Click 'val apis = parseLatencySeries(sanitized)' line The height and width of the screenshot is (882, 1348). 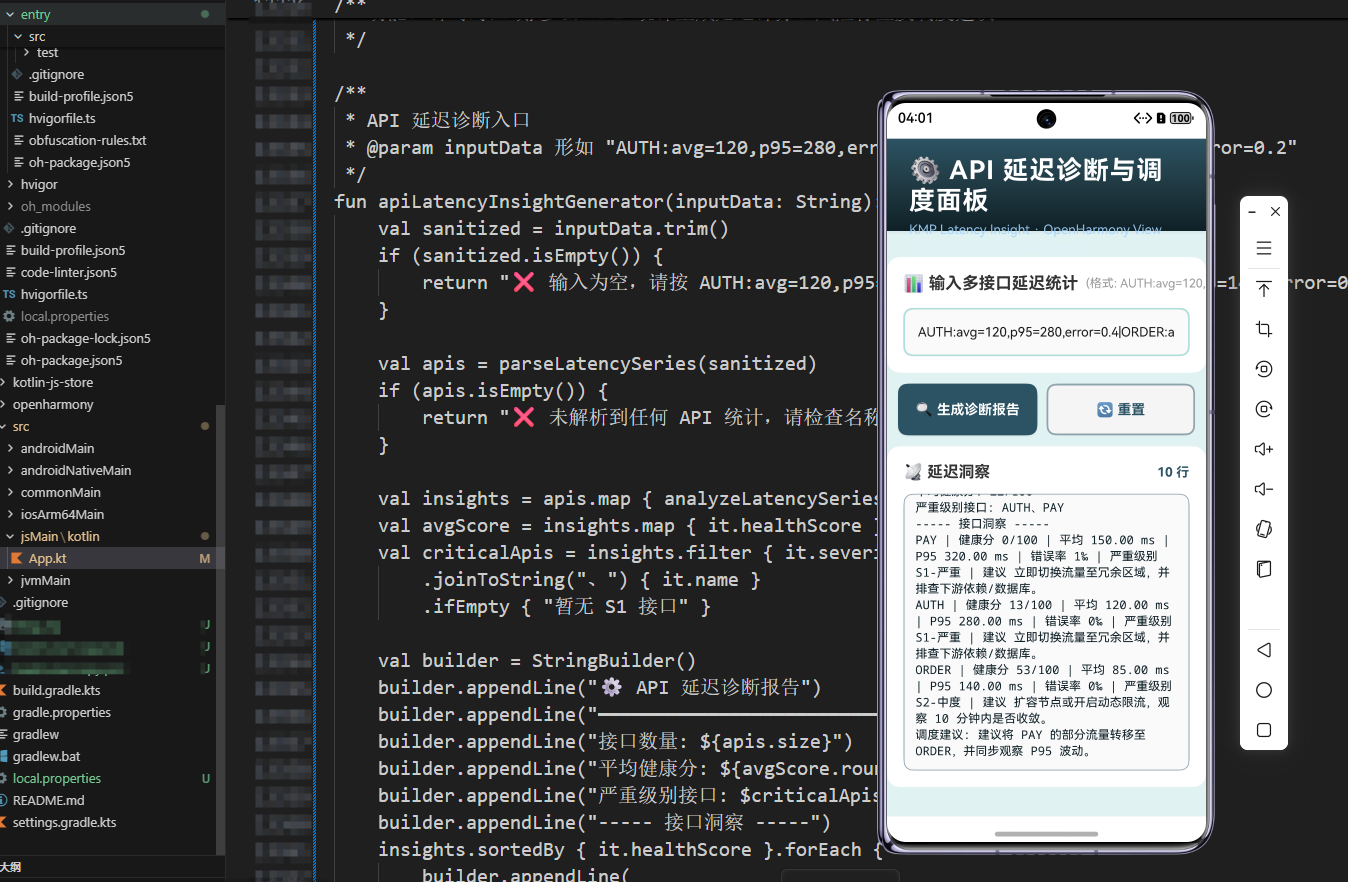[598, 363]
